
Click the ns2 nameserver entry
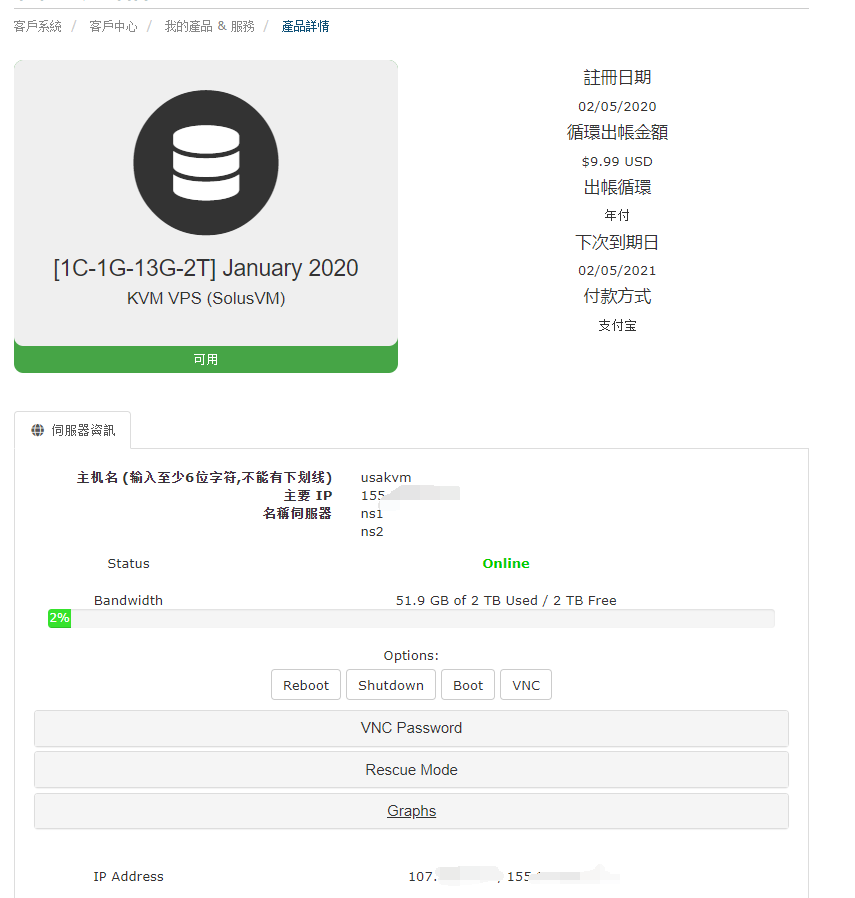tap(372, 531)
